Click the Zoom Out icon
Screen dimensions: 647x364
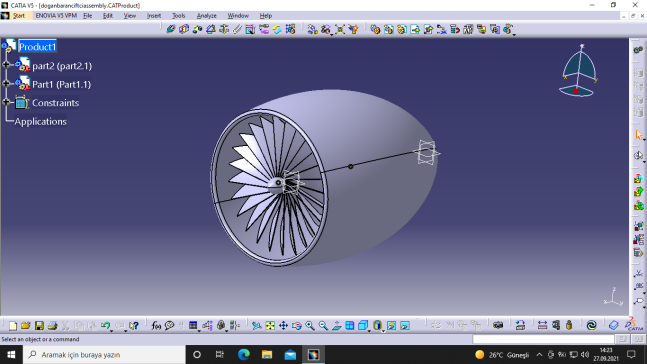[323, 326]
